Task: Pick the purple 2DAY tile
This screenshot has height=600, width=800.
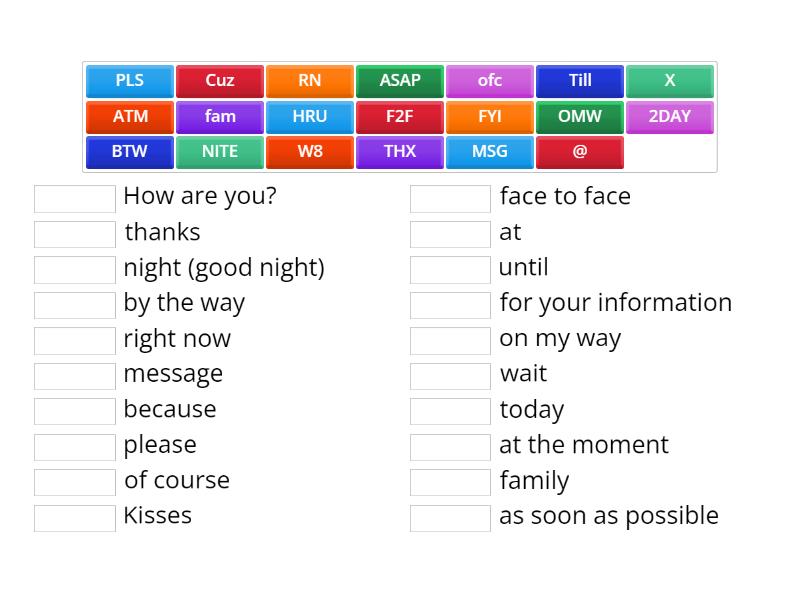Action: click(x=670, y=117)
